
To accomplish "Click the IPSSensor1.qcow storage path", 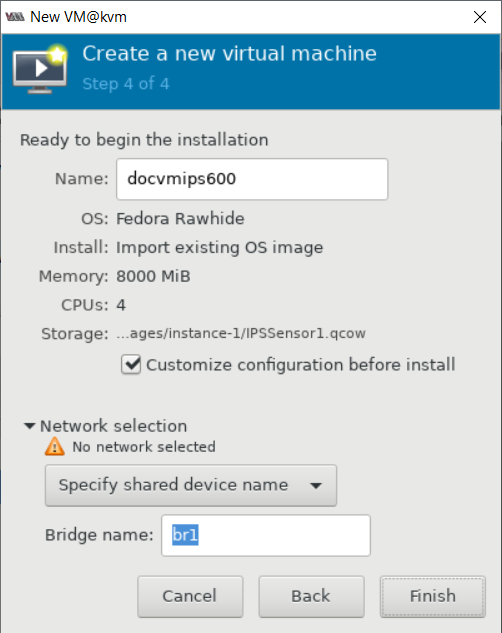I will point(241,333).
